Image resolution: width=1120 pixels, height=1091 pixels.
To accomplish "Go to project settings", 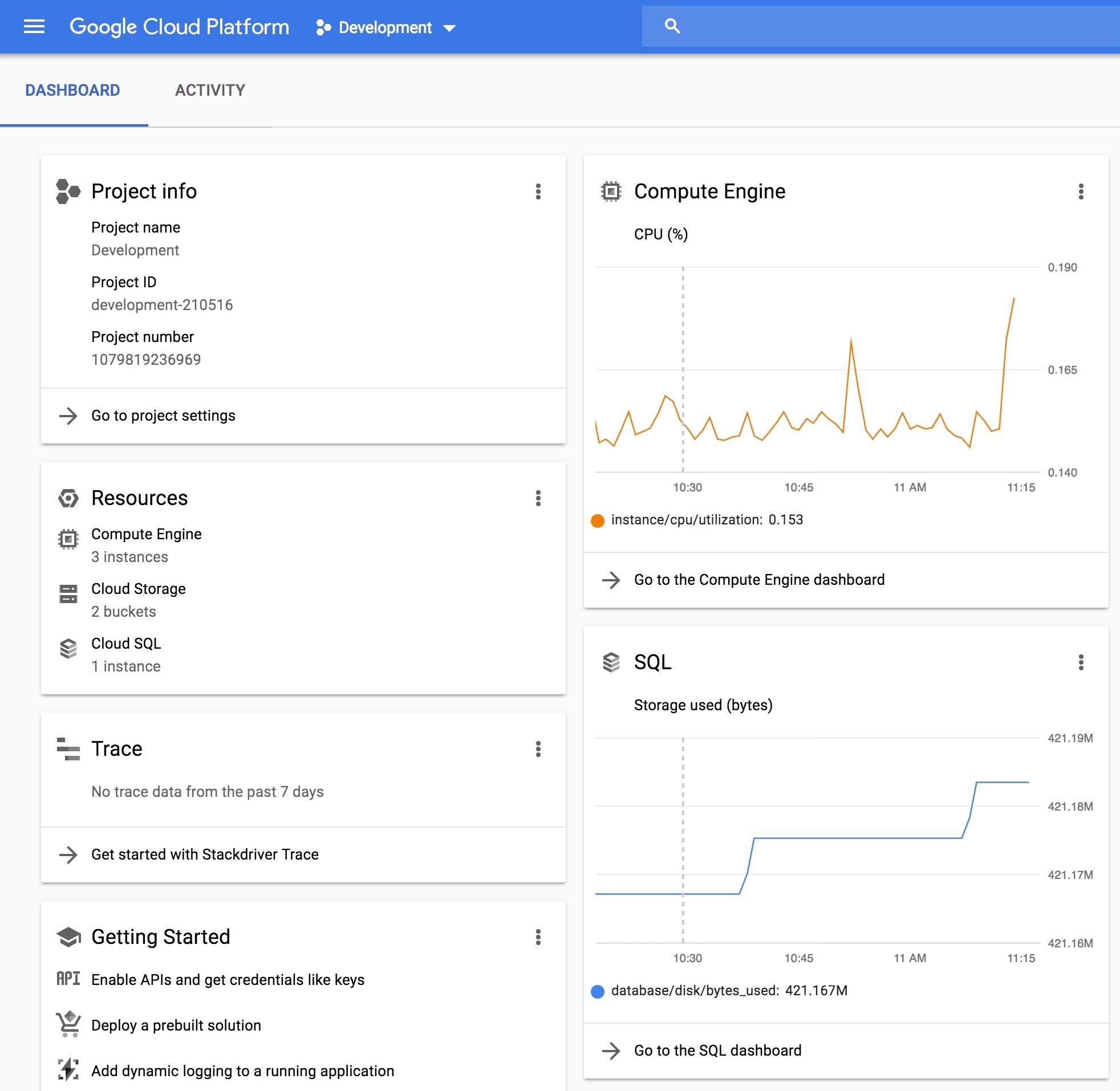I will click(x=163, y=416).
